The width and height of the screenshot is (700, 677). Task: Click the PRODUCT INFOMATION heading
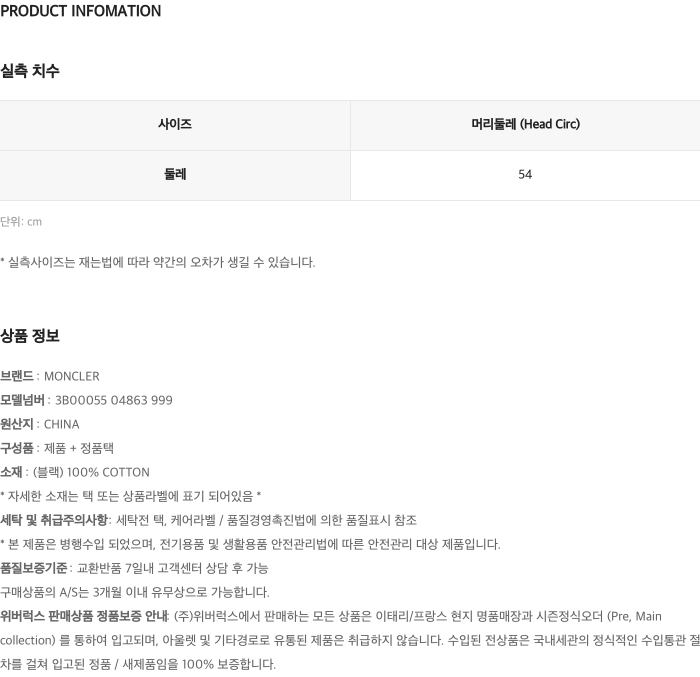[x=81, y=12]
